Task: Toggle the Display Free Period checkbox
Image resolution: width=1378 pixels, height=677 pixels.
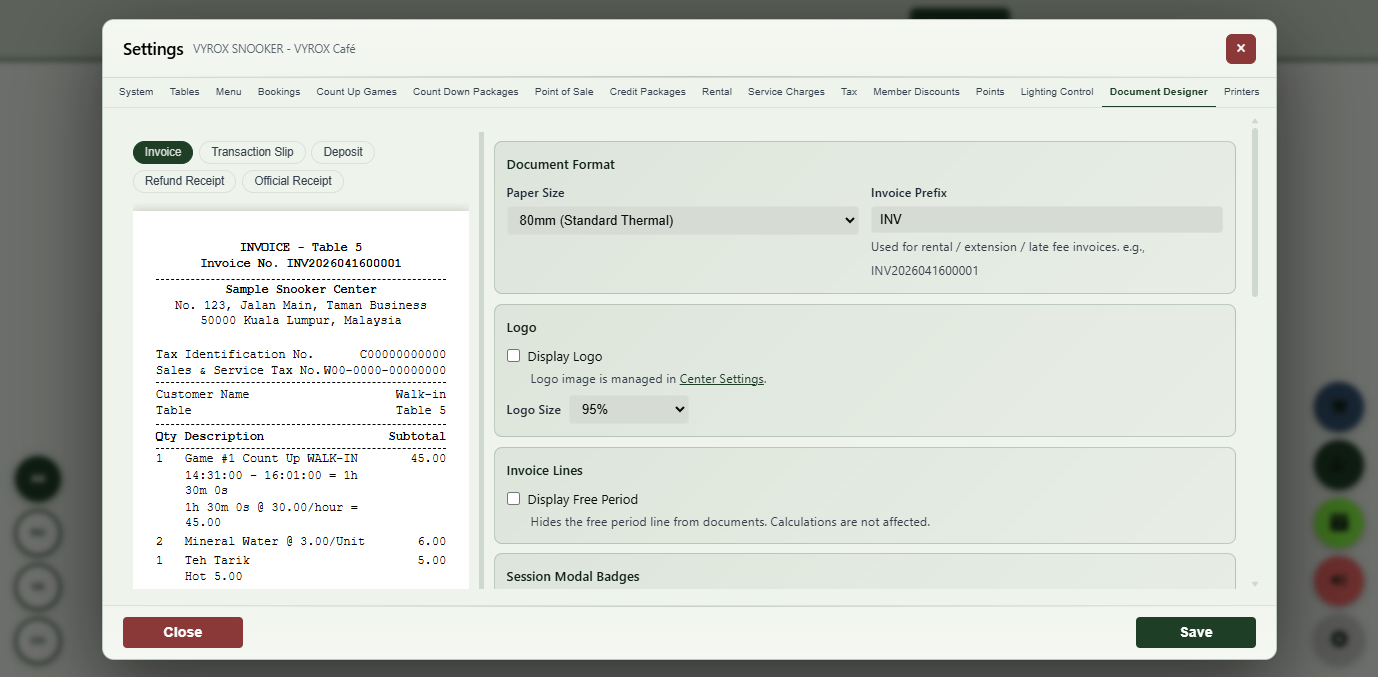Action: 514,499
